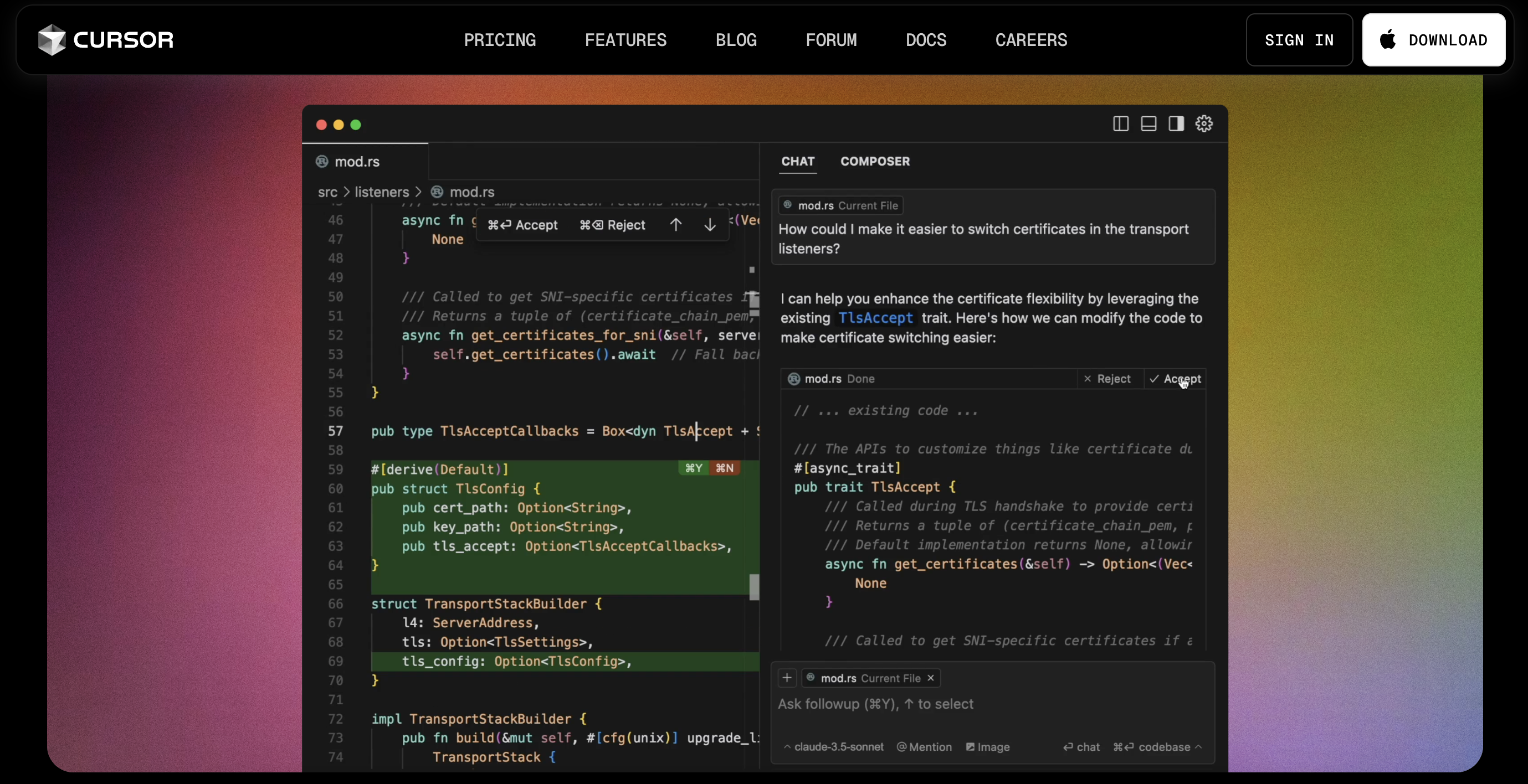
Task: Open editor settings gear icon
Action: tap(1203, 124)
